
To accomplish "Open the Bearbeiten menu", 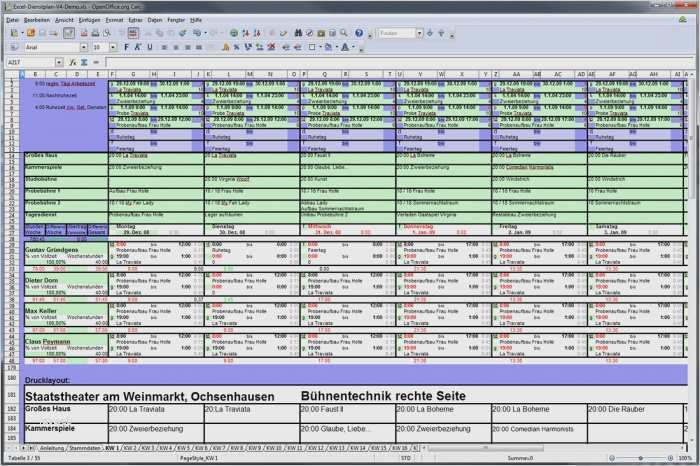I will [x=37, y=20].
